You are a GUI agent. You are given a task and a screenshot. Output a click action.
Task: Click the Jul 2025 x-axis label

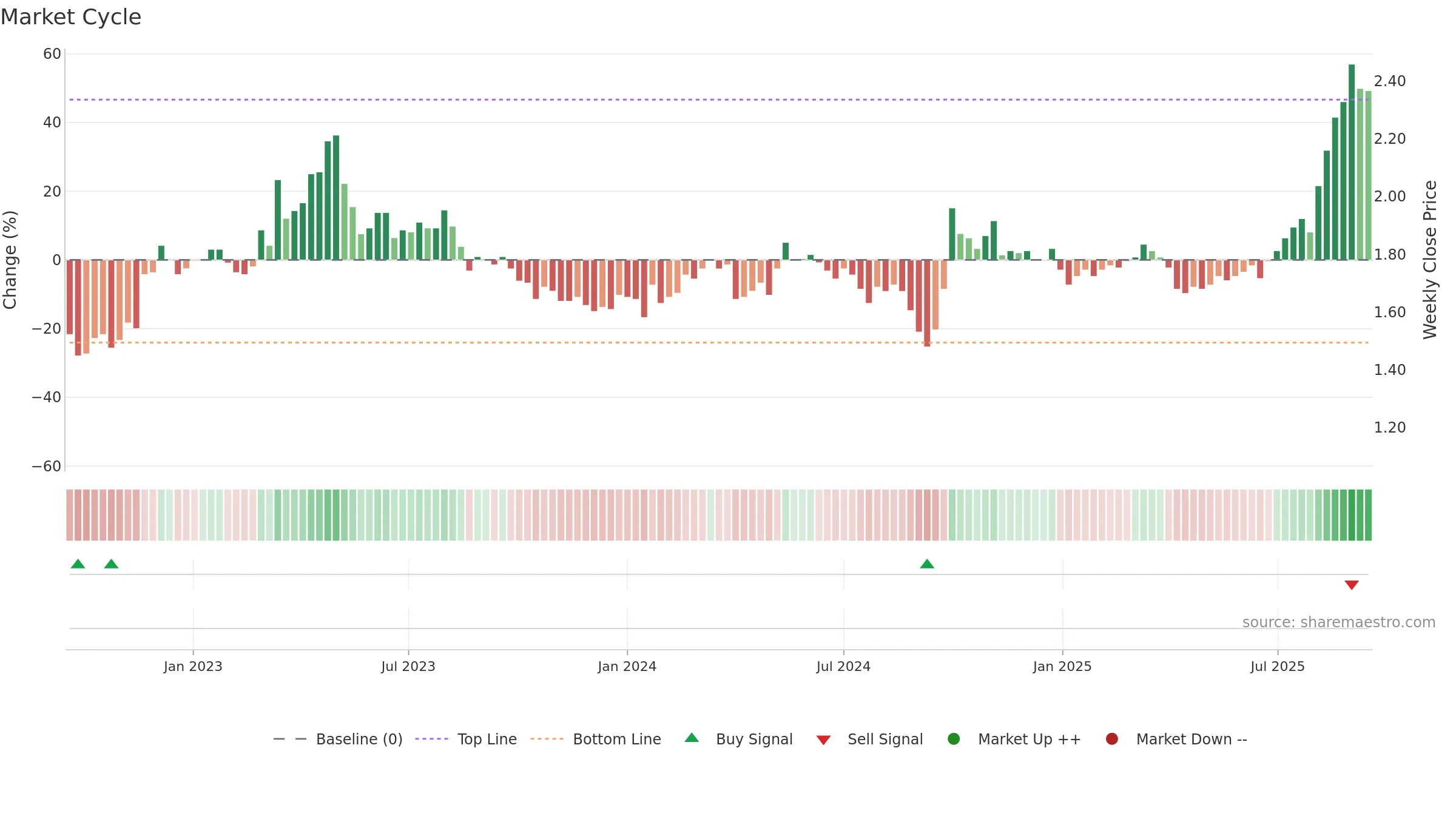tap(1278, 666)
